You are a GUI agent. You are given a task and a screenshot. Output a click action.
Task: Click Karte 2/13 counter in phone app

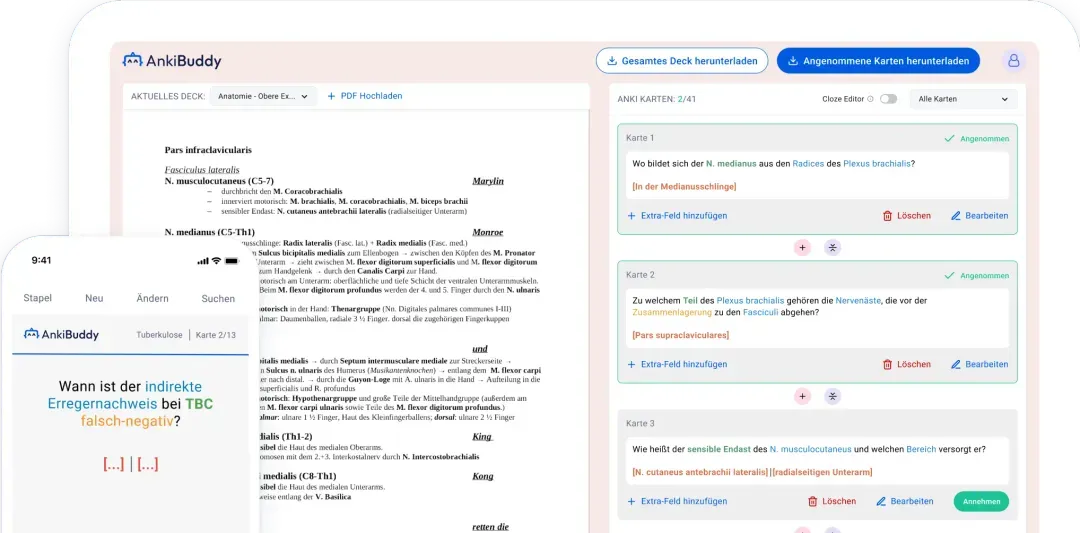click(x=216, y=335)
